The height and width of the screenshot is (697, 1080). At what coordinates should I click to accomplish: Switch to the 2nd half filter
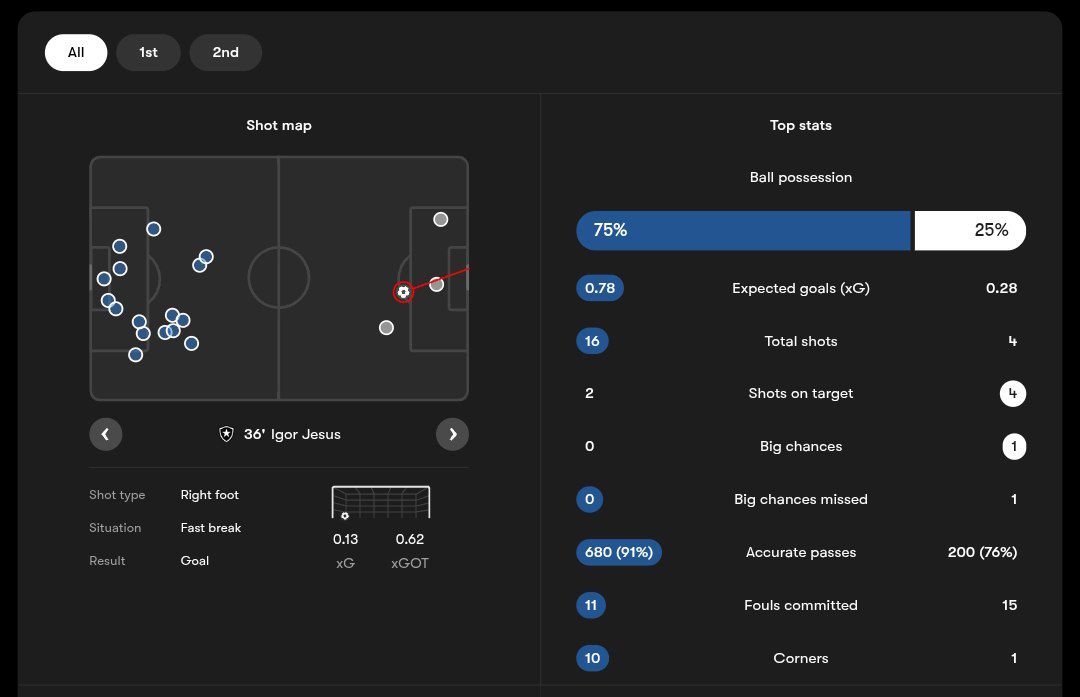click(225, 52)
